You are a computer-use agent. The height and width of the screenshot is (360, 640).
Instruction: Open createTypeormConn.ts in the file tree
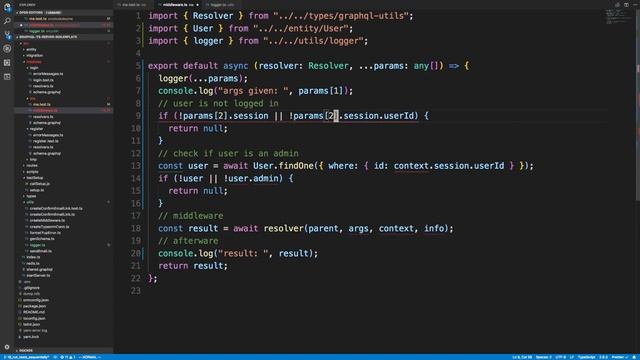tap(49, 227)
